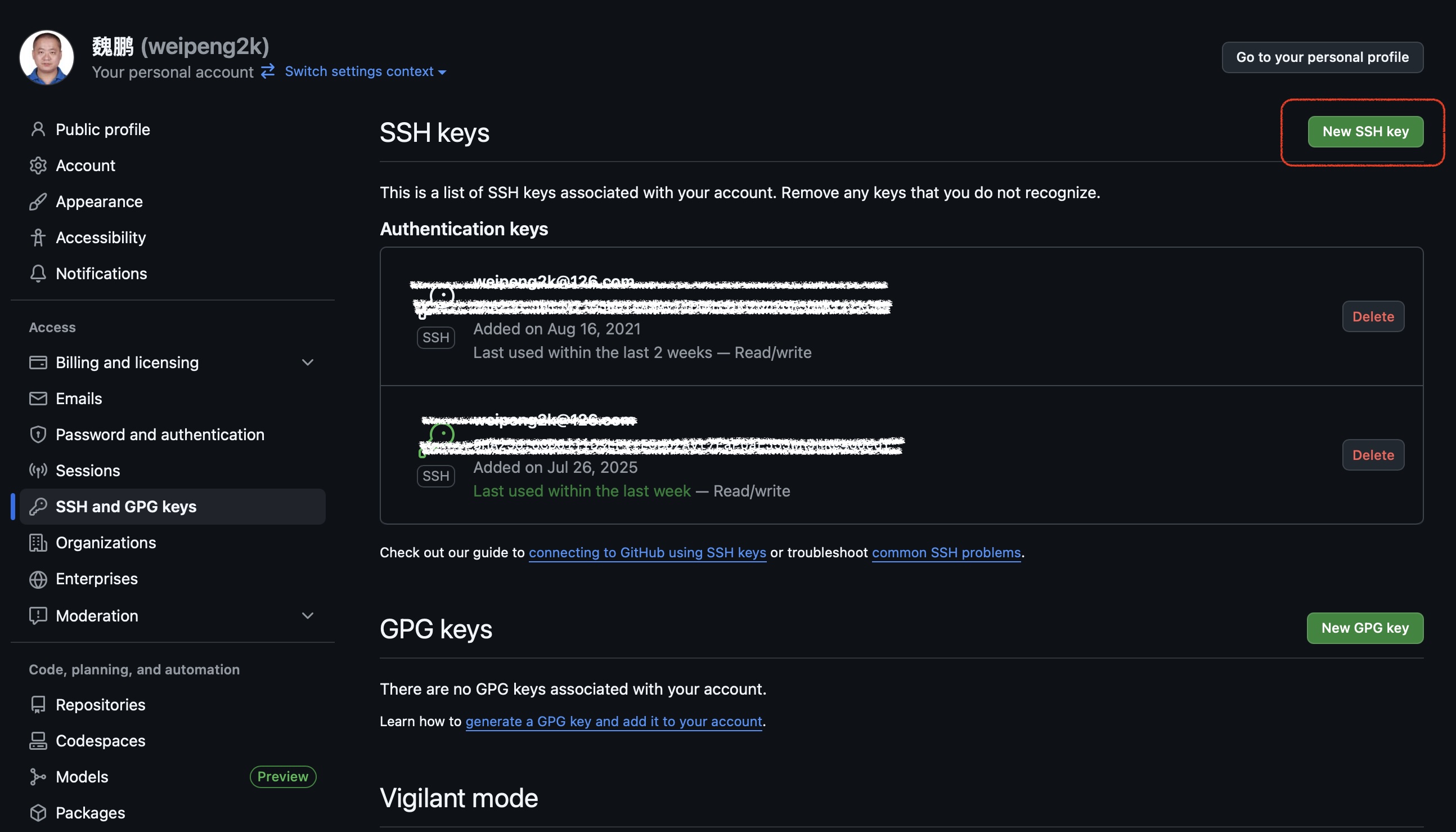Click the New SSH key button
Viewport: 1456px width, 832px height.
coord(1365,131)
